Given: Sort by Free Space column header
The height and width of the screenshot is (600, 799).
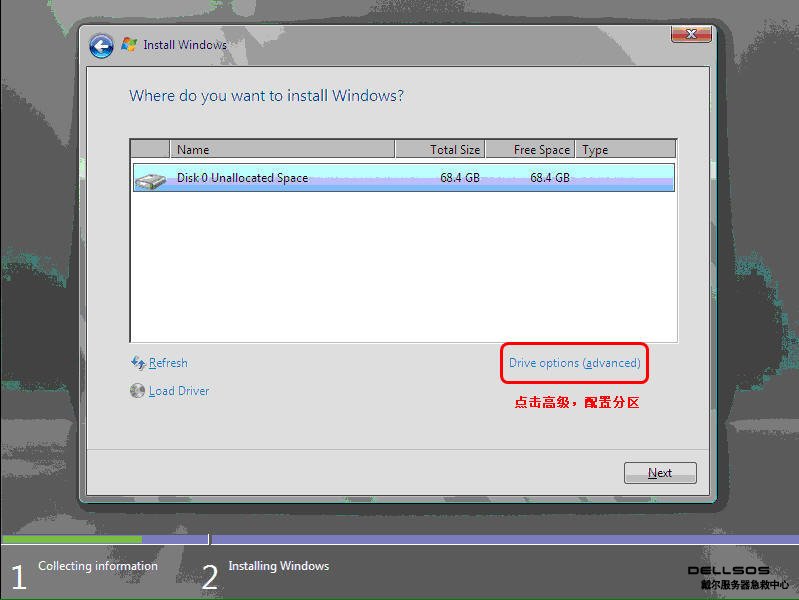Looking at the screenshot, I should coord(530,149).
